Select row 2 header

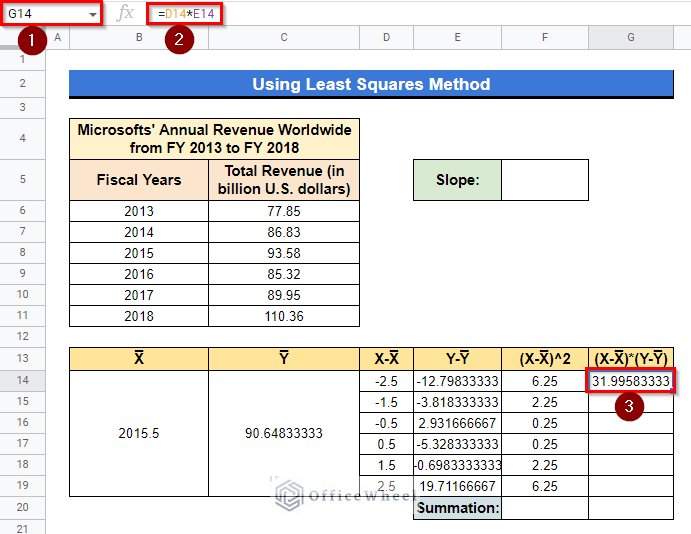click(22, 83)
